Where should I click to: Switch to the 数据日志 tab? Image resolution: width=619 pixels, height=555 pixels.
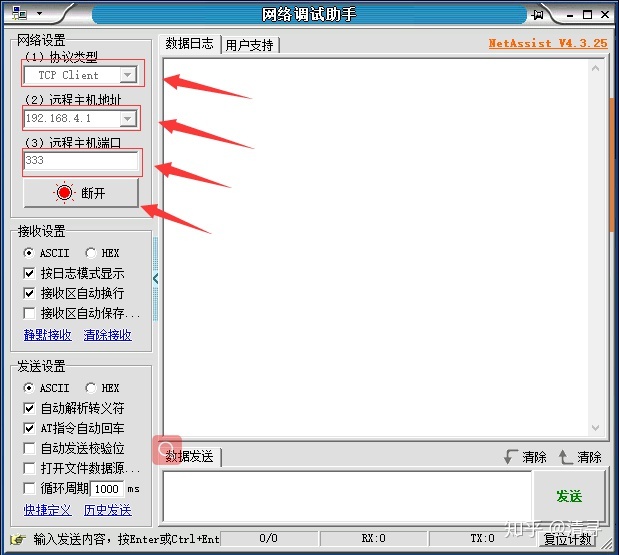tap(189, 43)
